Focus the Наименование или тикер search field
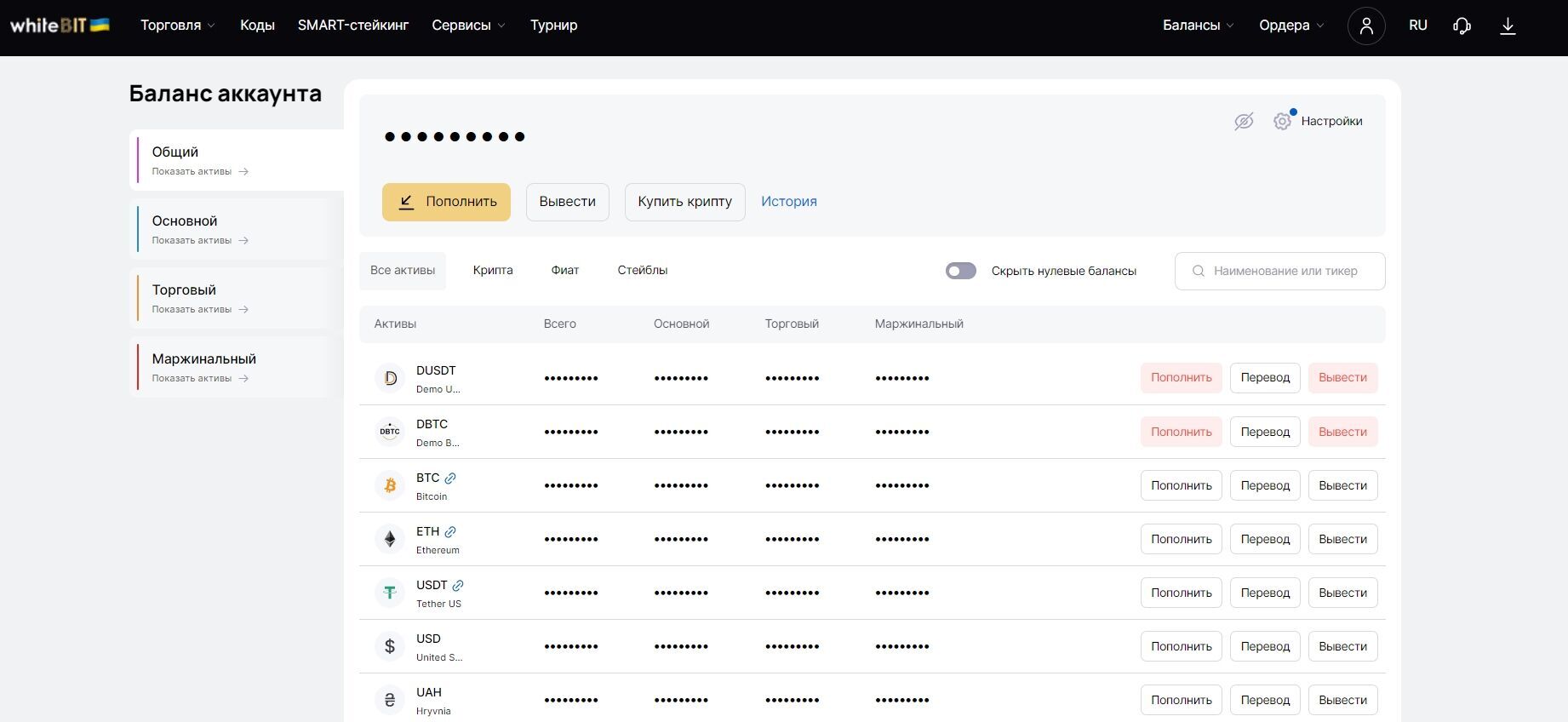 coord(1280,271)
